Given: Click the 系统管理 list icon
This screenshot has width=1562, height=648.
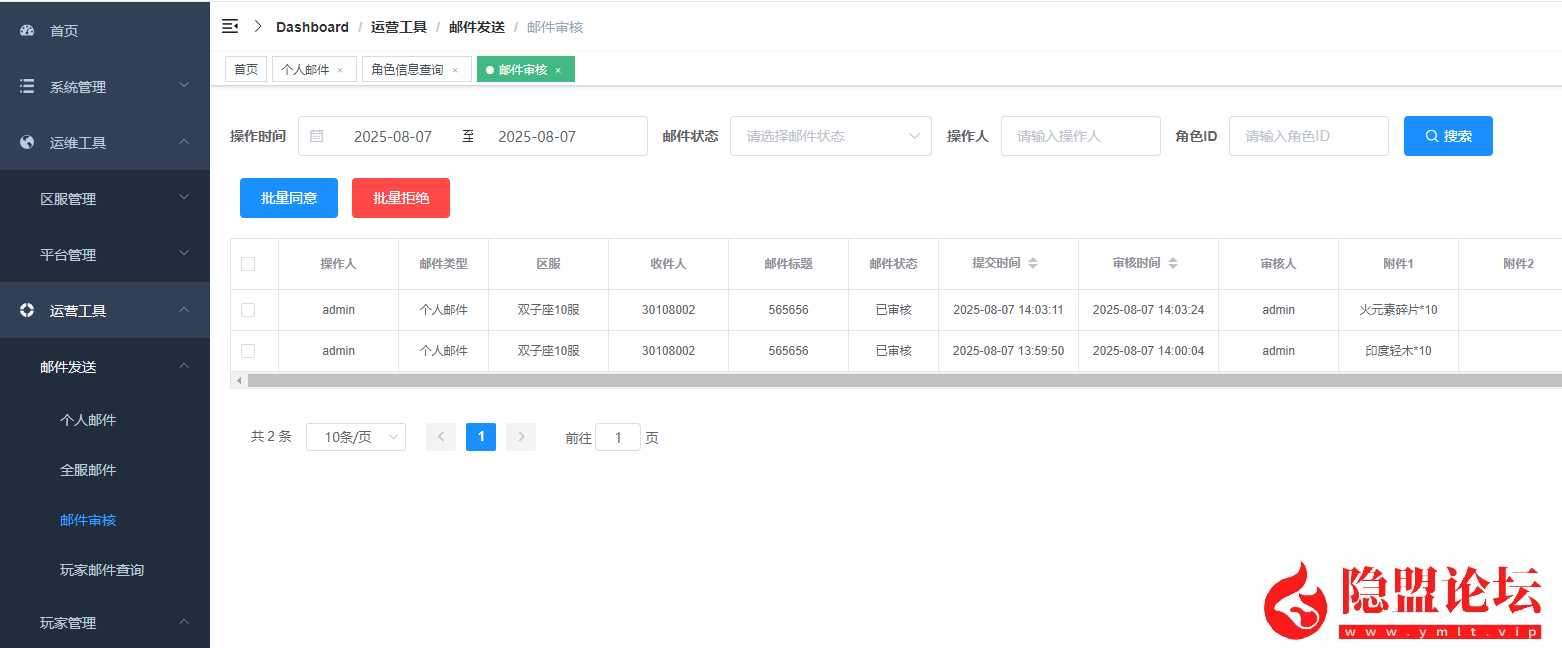Looking at the screenshot, I should pyautogui.click(x=27, y=87).
